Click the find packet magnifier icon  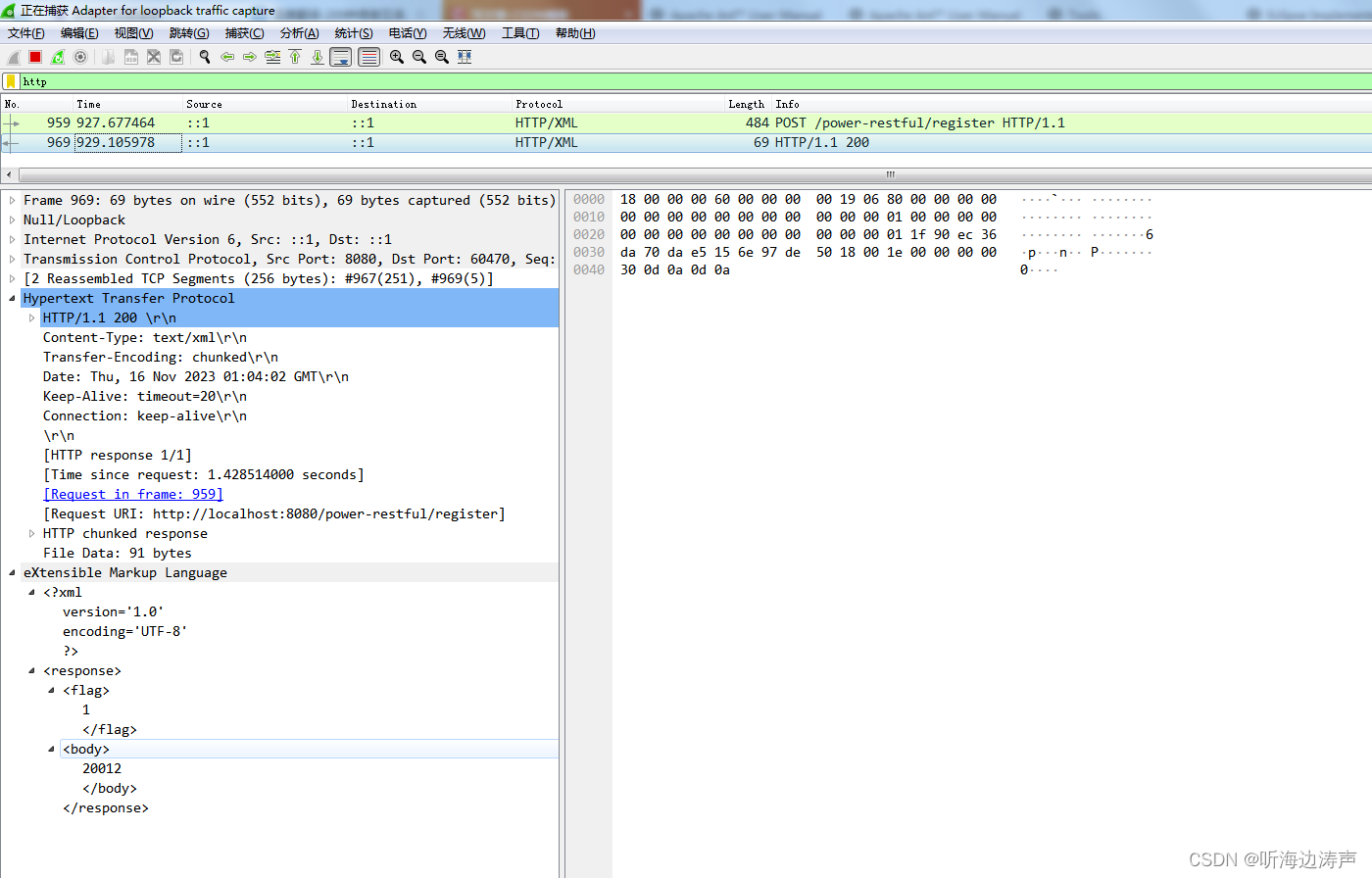click(x=204, y=56)
